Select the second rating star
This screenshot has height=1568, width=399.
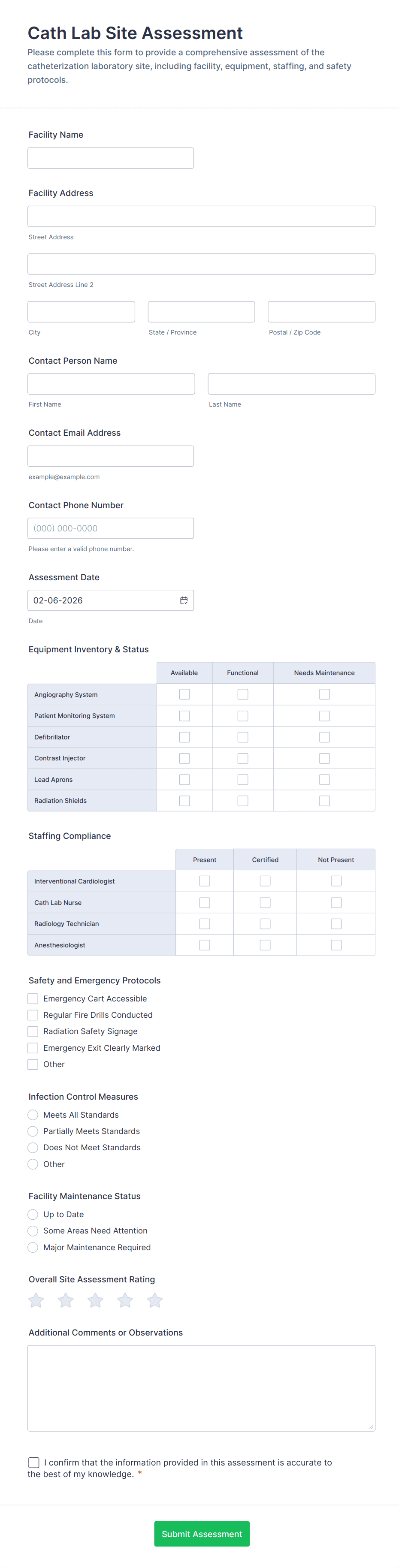[x=66, y=1301]
